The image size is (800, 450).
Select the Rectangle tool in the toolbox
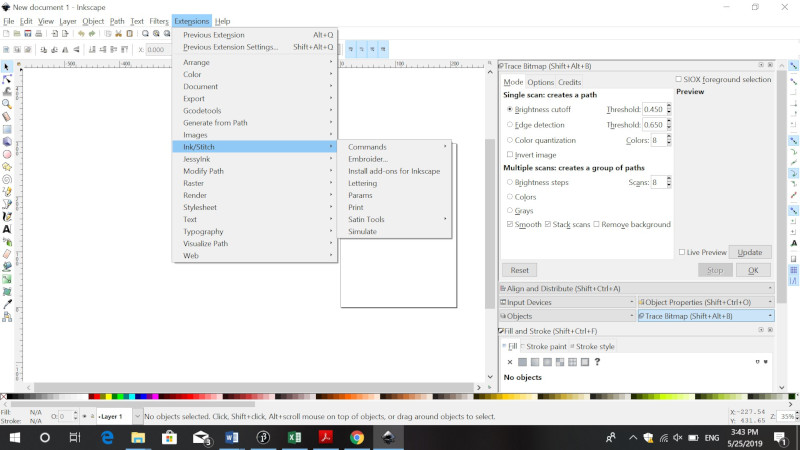(7, 129)
